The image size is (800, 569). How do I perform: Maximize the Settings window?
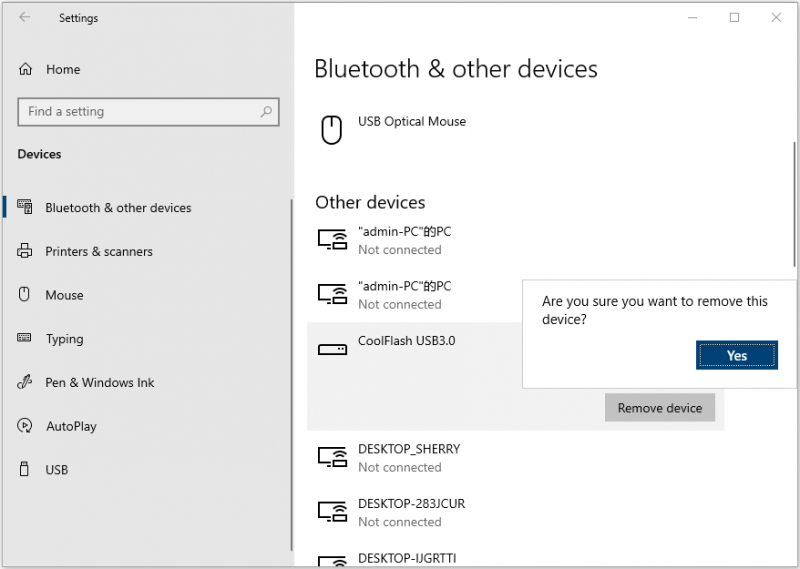(x=734, y=17)
